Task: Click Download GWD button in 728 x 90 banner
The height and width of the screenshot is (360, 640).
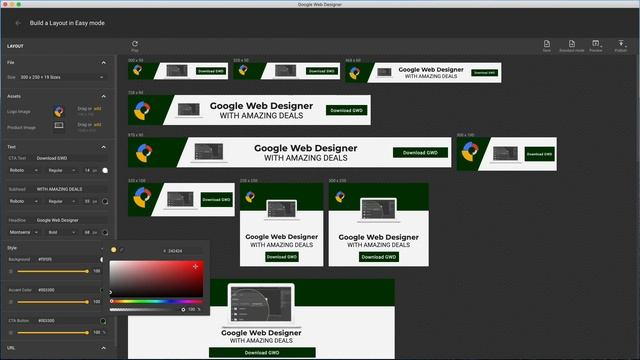Action: 347,110
